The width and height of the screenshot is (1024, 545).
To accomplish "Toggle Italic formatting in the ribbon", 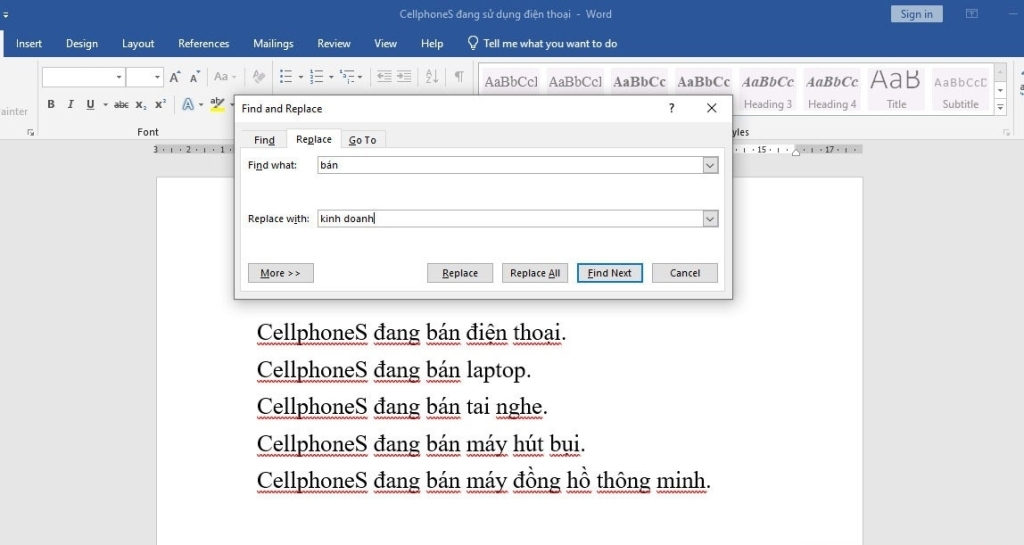I will click(x=71, y=104).
